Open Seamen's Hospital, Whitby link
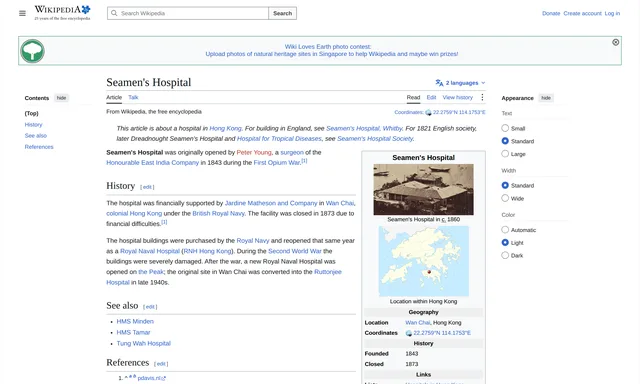The image size is (640, 384). coord(364,128)
